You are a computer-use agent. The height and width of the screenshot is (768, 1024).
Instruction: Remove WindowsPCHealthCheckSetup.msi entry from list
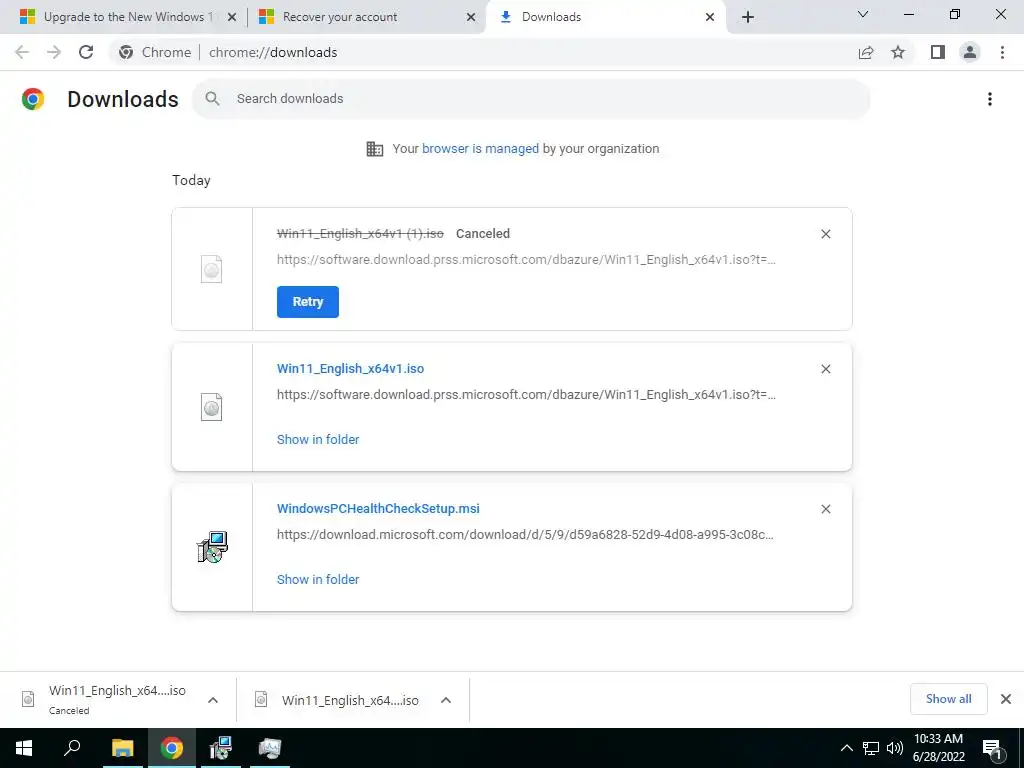(825, 509)
